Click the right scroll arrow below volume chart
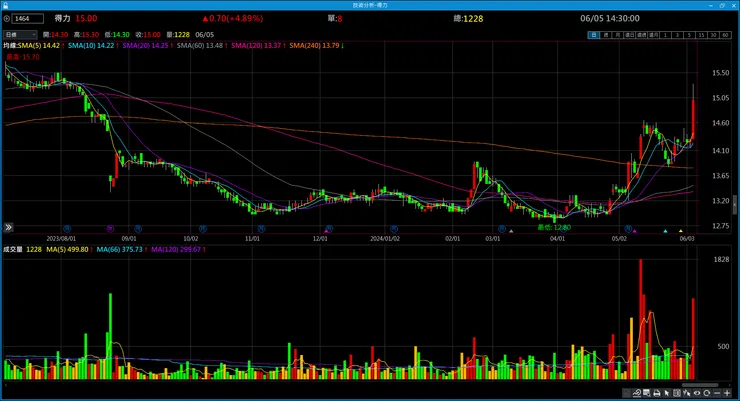Screen dimensions: 740x401 point(730,385)
